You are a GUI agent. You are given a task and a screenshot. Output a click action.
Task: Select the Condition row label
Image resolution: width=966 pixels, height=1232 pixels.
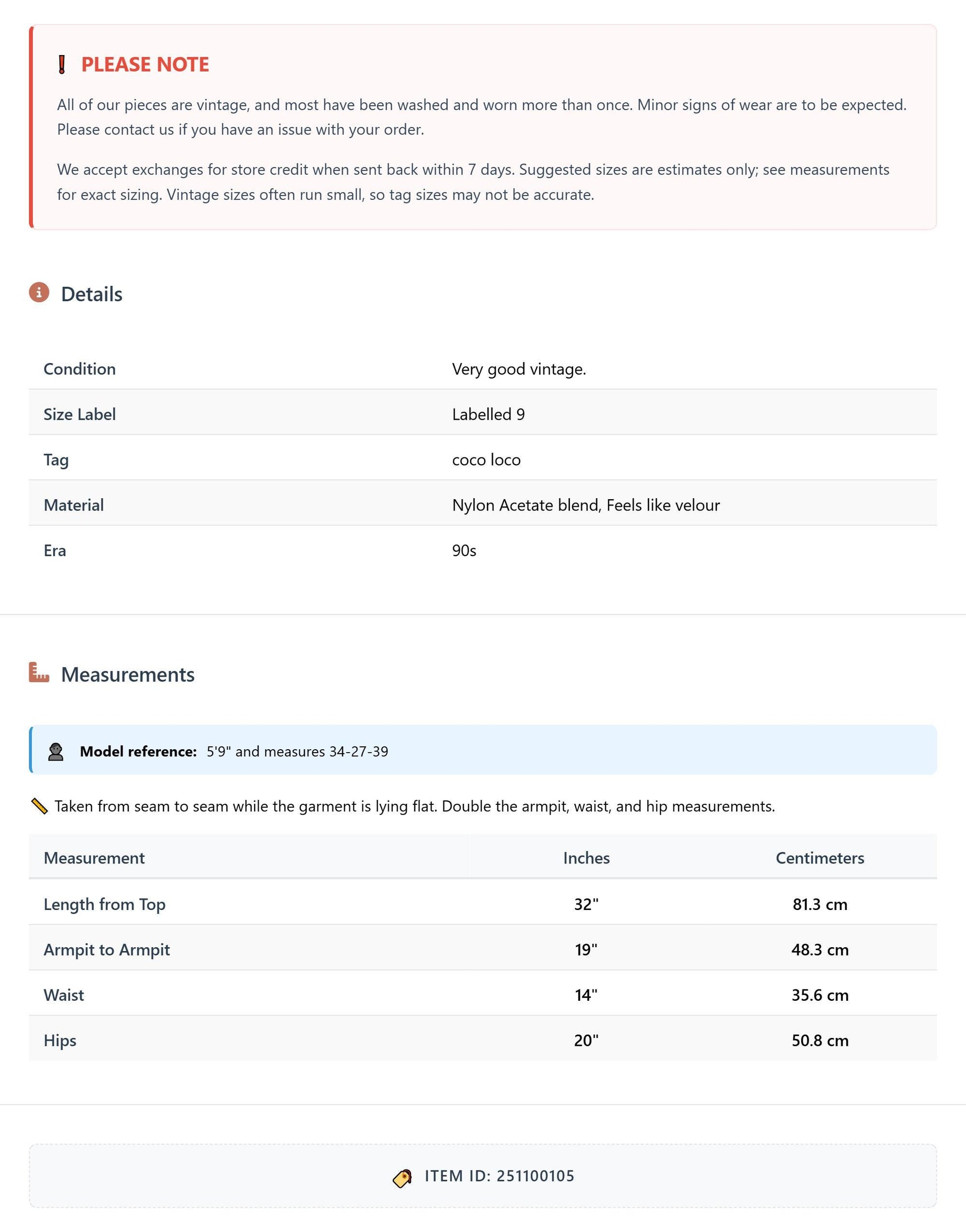coord(80,369)
